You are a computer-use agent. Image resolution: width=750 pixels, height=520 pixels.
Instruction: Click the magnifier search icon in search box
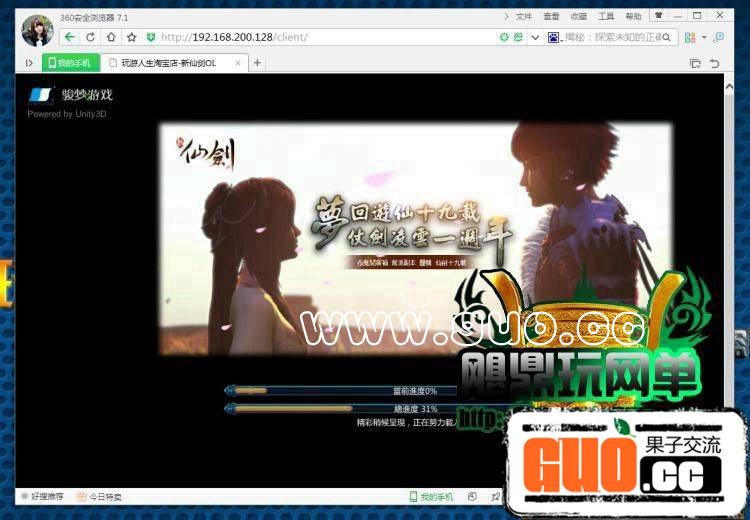[667, 37]
